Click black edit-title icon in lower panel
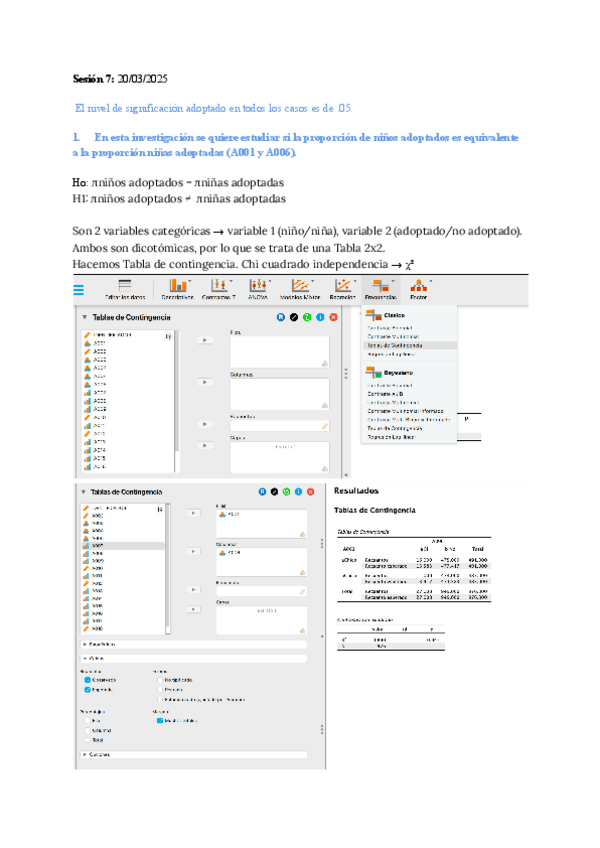Image resolution: width=600 pixels, height=848 pixels. pyautogui.click(x=274, y=492)
